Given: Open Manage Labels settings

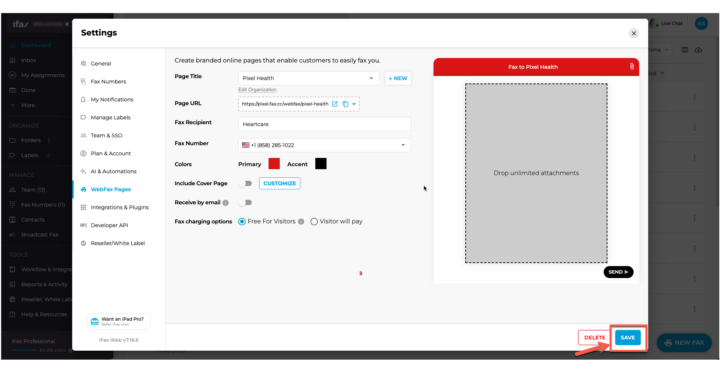Looking at the screenshot, I should 110,117.
